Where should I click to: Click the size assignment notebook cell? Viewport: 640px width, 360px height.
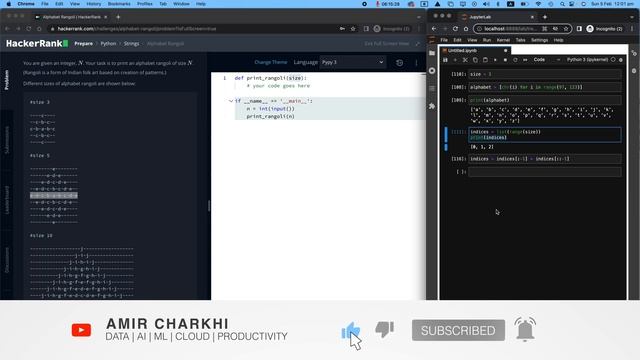[x=545, y=74]
